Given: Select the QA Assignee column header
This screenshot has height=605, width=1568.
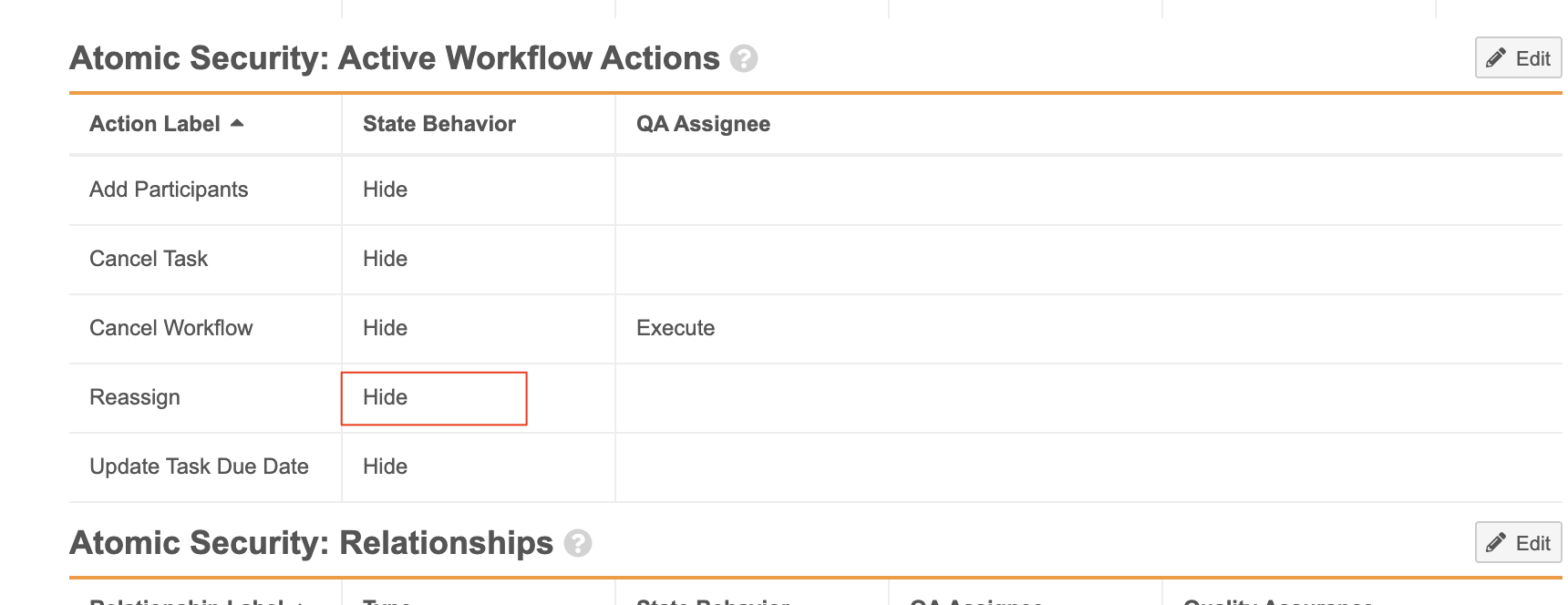Looking at the screenshot, I should pyautogui.click(x=703, y=124).
